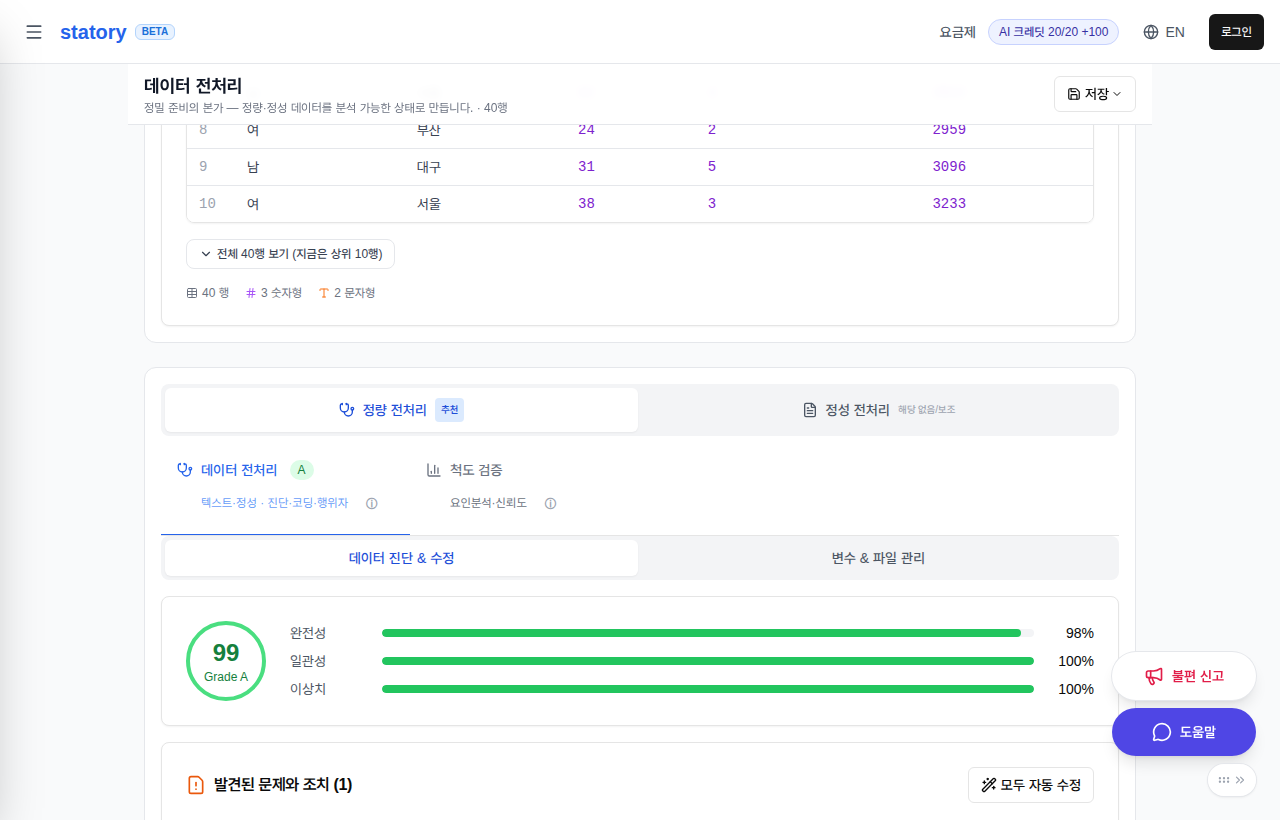
Task: Click the grade A badge
Action: [x=302, y=470]
